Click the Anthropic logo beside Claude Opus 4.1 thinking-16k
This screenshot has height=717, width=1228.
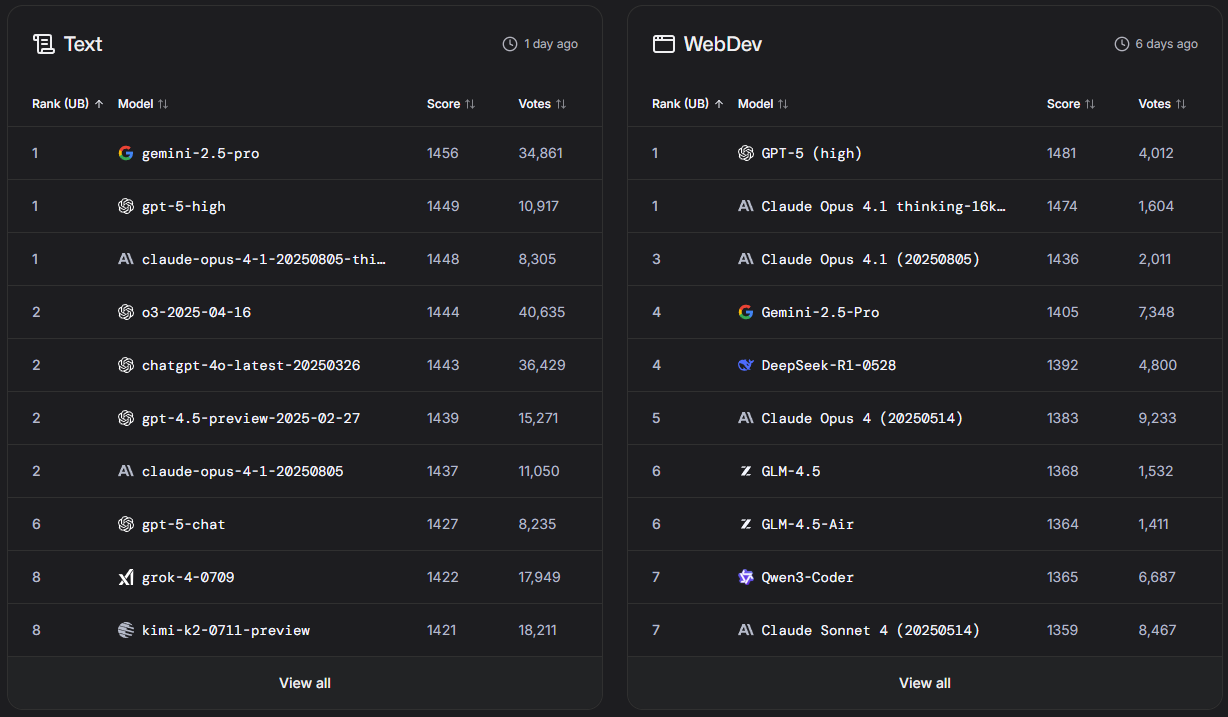pyautogui.click(x=746, y=206)
